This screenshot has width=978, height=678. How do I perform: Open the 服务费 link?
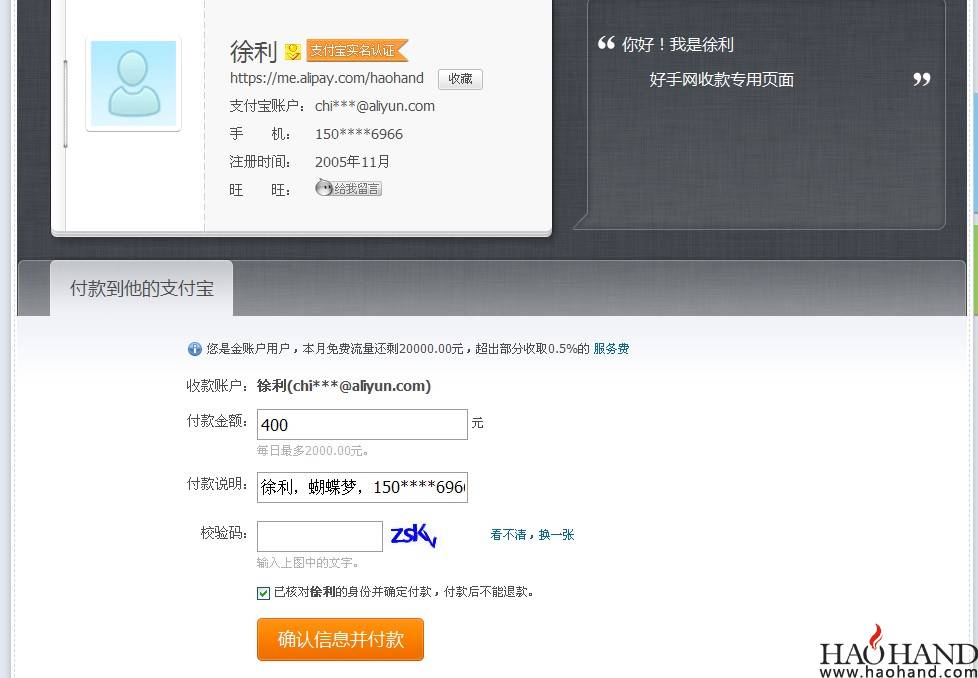(611, 349)
